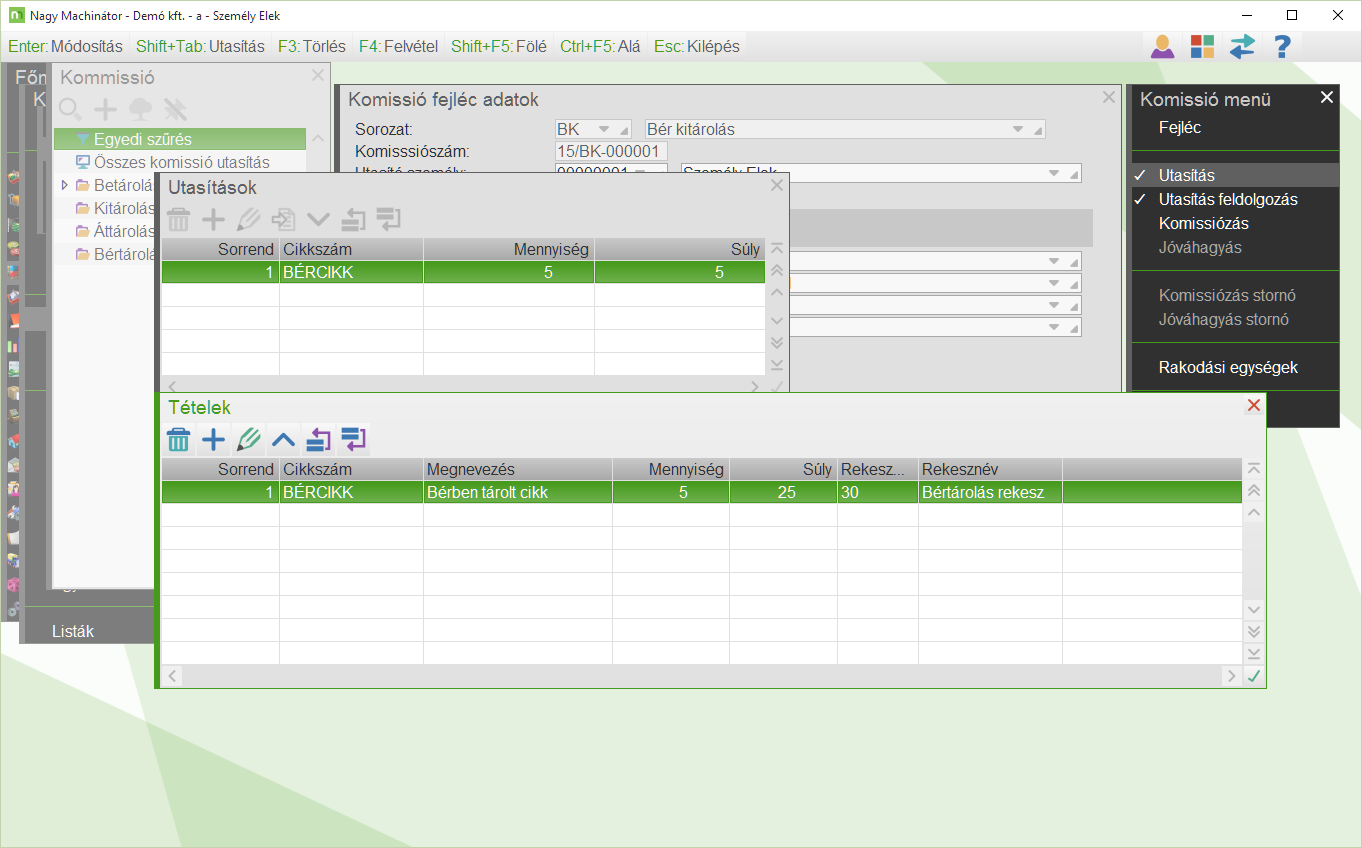
Task: Click 'Bértárolás rekesz' cell in Tételek
Action: pos(990,492)
